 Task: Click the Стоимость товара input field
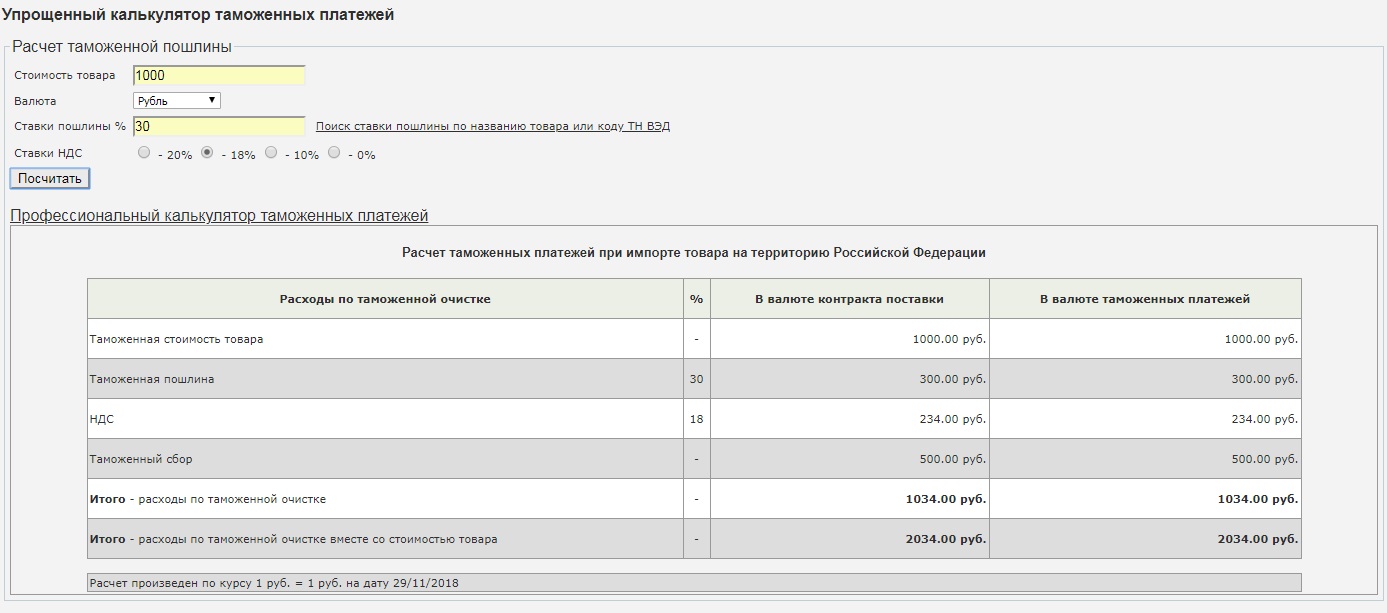tap(218, 75)
